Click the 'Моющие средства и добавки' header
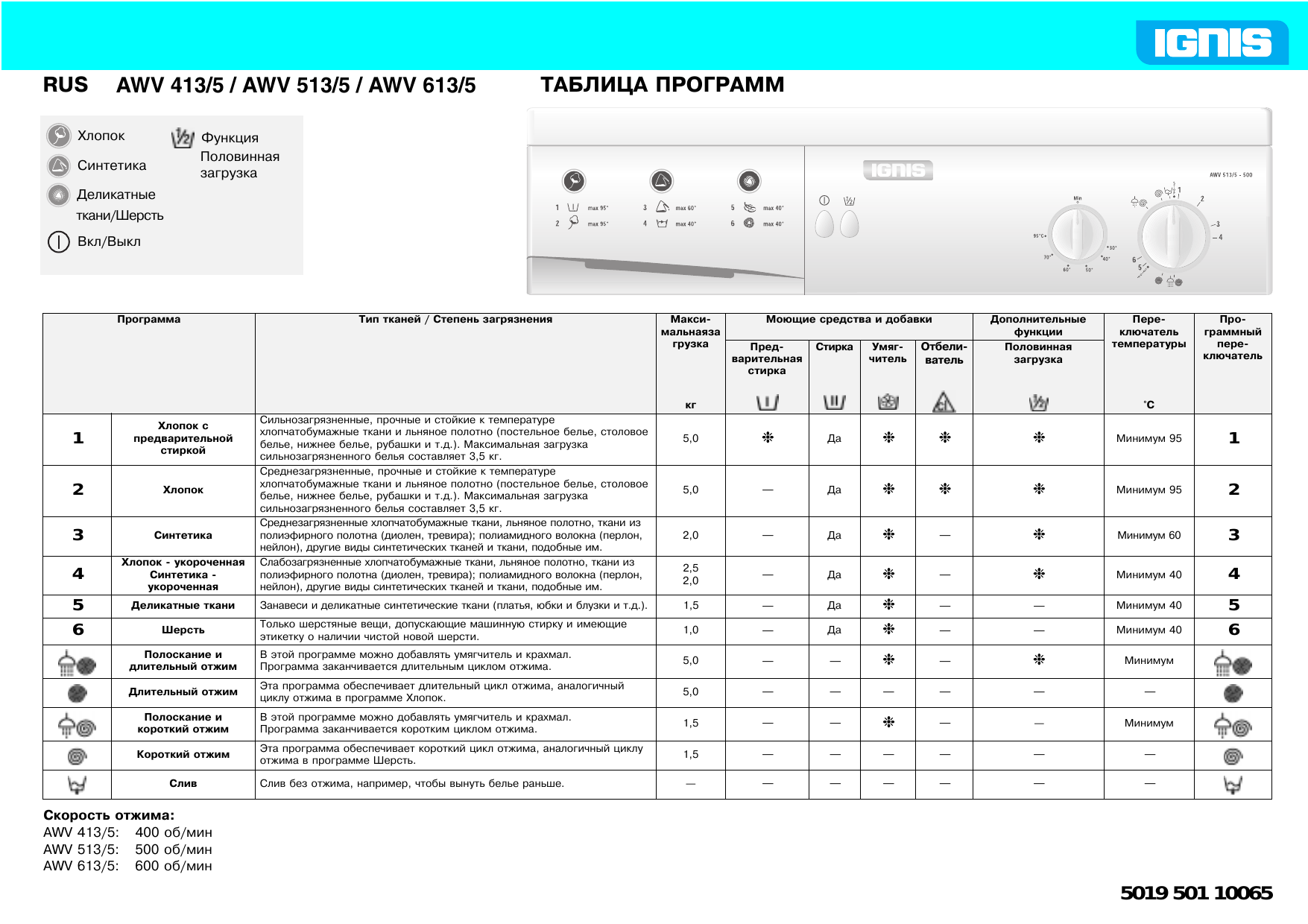 pyautogui.click(x=849, y=319)
